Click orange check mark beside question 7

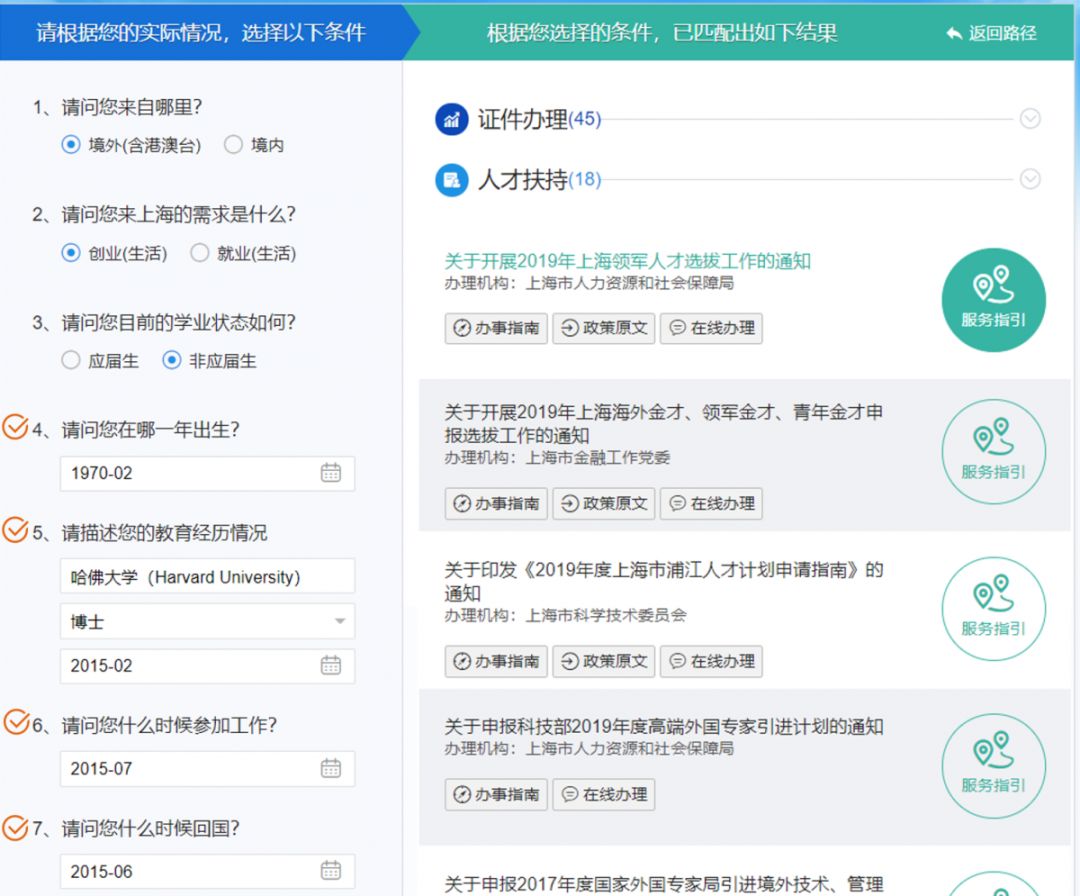(x=15, y=827)
